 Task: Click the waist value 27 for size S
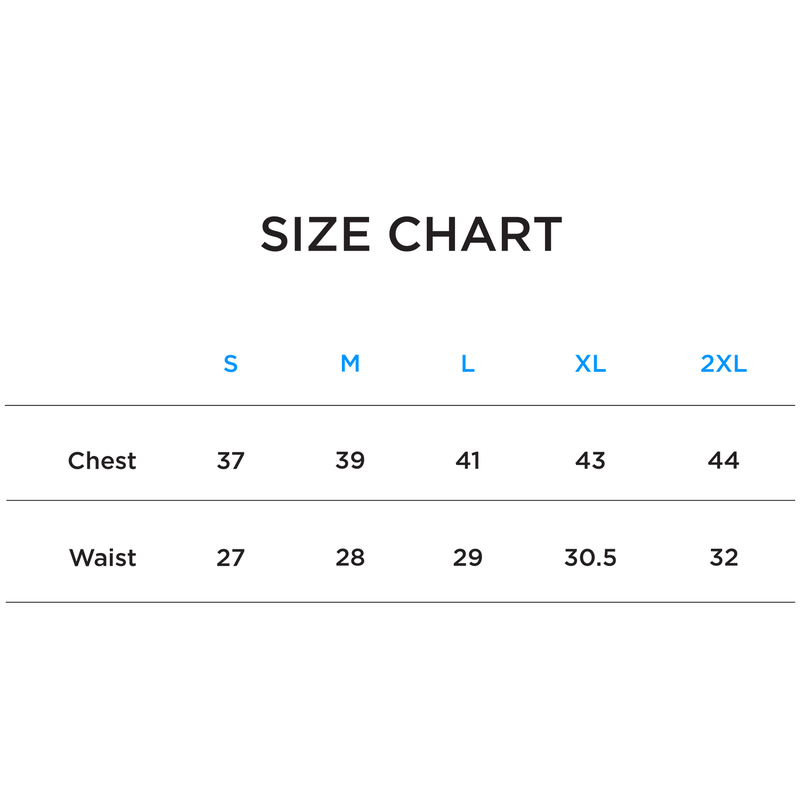tap(230, 558)
